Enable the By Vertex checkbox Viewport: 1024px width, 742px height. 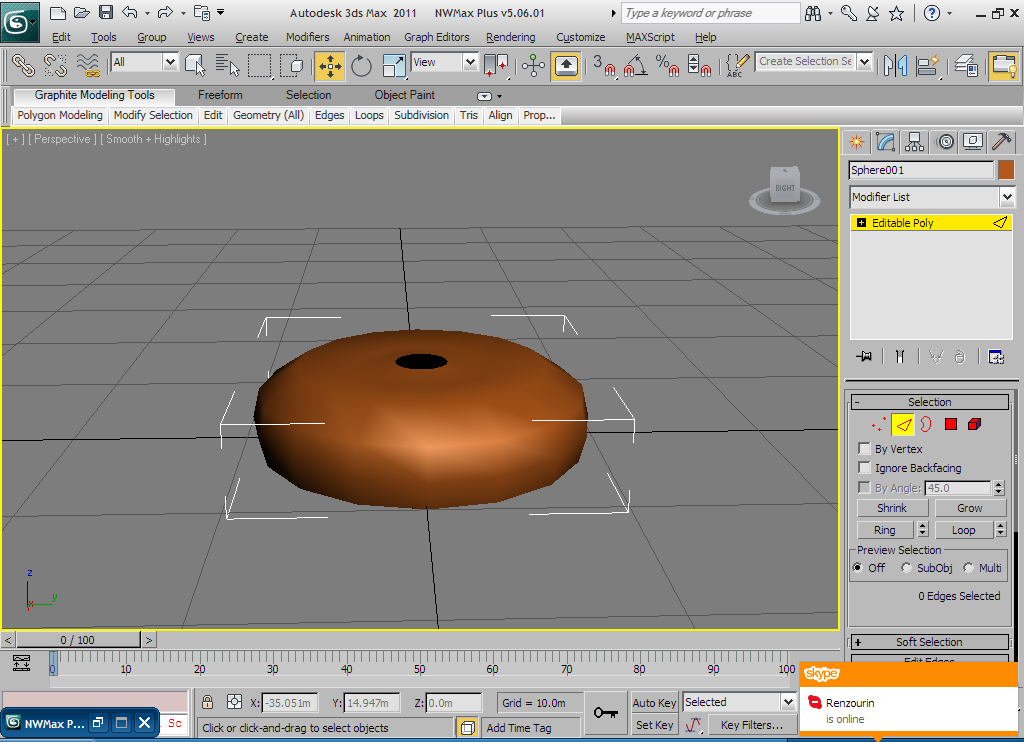pos(865,449)
